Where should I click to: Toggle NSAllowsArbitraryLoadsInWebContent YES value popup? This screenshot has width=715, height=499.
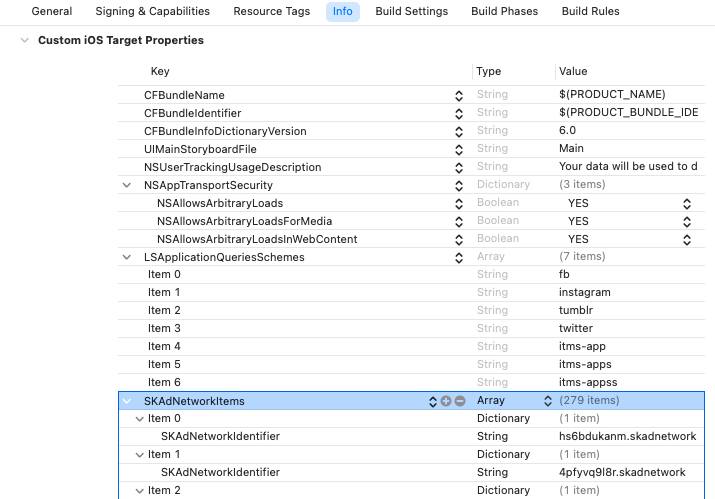pos(687,239)
